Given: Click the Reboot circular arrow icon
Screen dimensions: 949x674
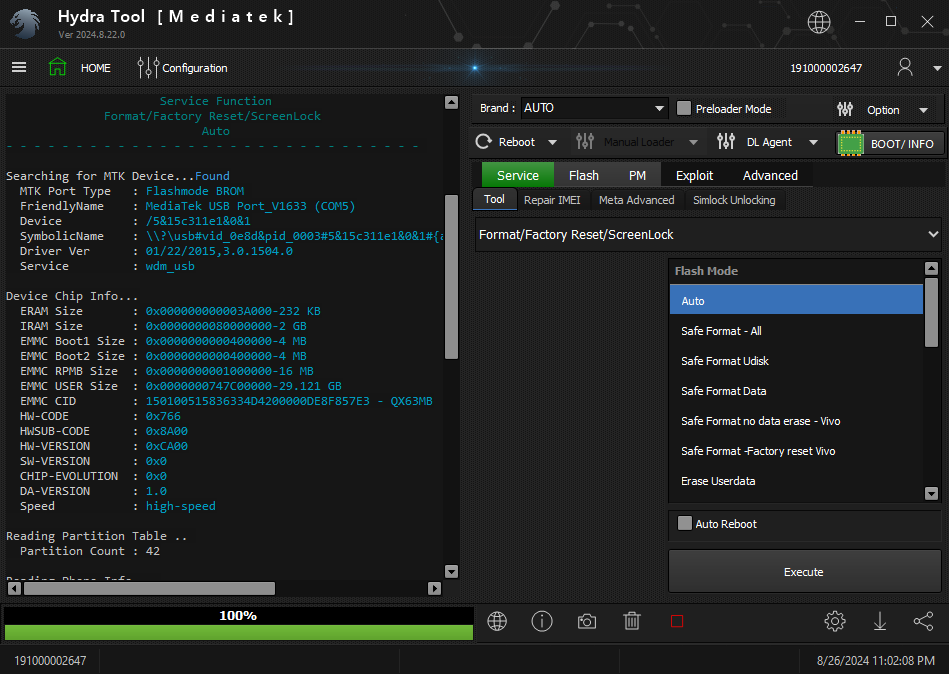Looking at the screenshot, I should [484, 142].
